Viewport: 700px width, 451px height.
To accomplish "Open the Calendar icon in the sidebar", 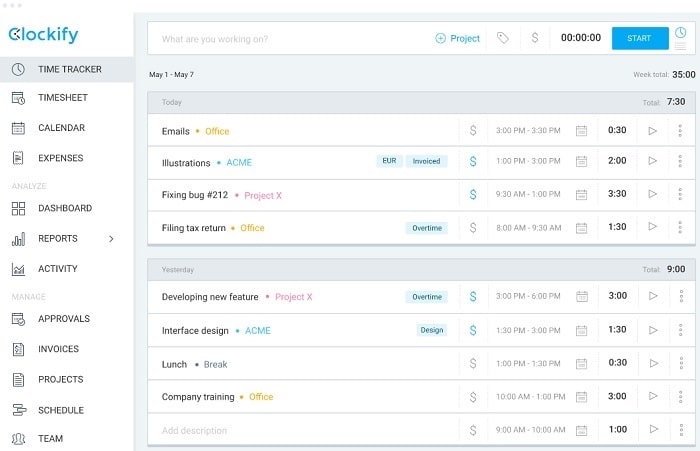I will pos(18,128).
